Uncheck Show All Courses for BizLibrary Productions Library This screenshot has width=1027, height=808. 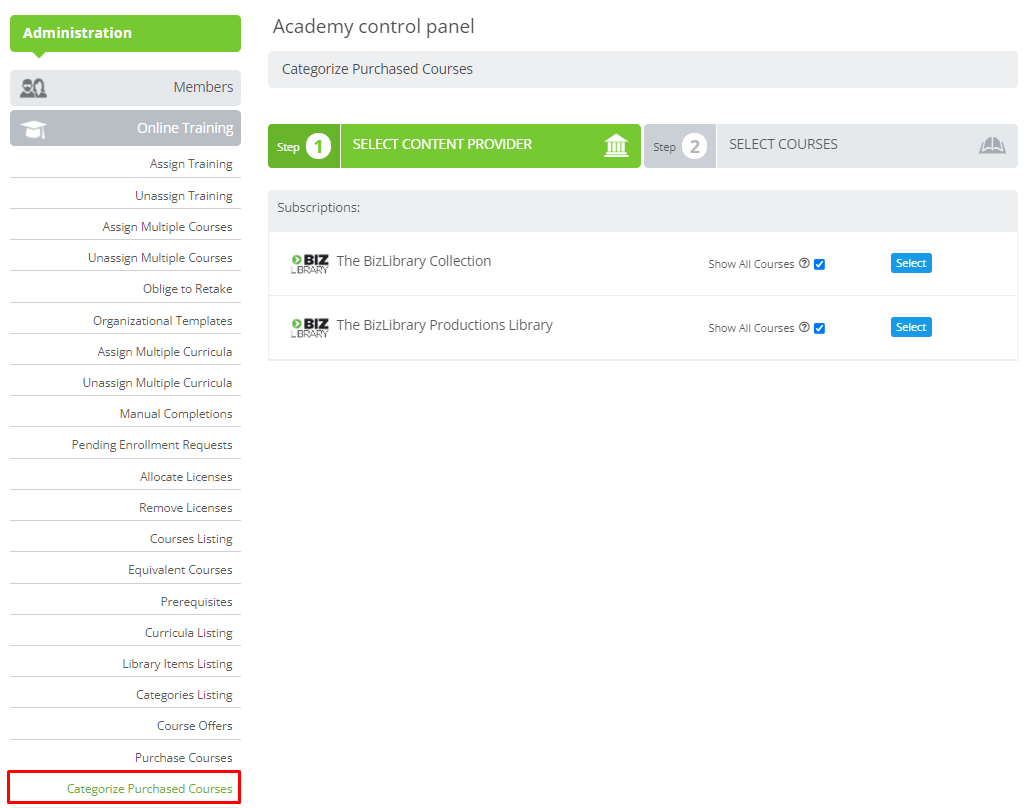(x=819, y=328)
